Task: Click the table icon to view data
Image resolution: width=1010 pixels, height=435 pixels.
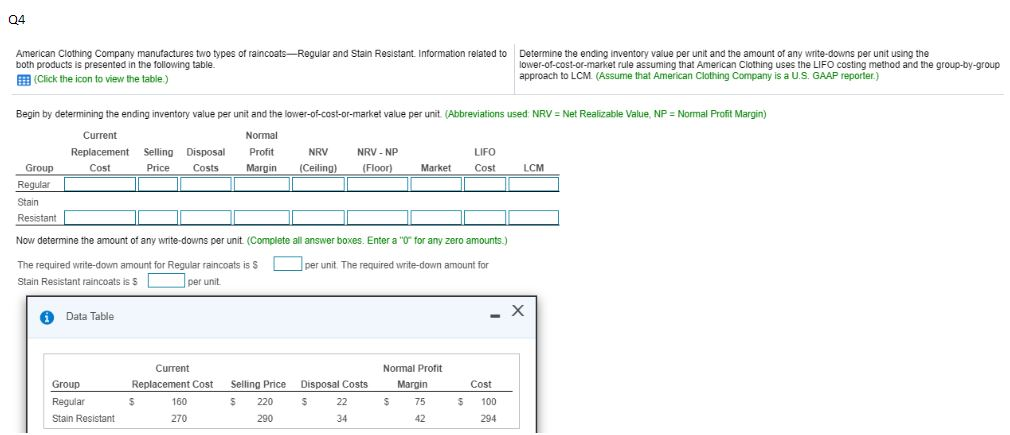Action: [x=23, y=80]
